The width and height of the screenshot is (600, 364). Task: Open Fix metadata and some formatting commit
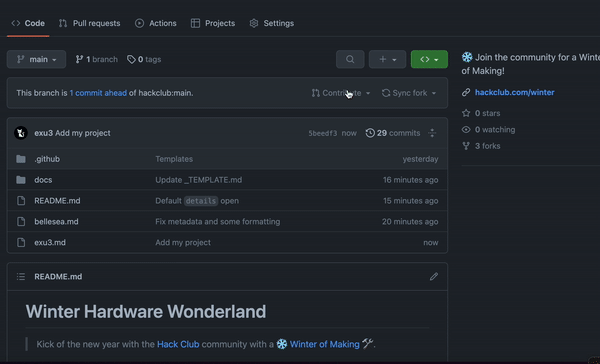(x=218, y=222)
